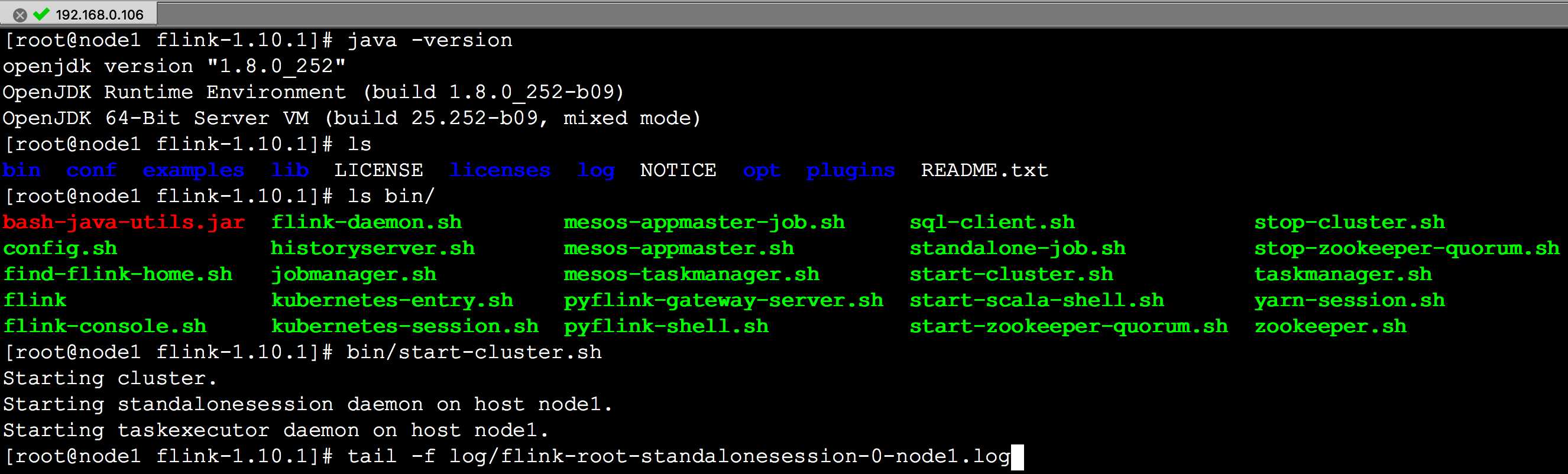Viewport: 1568px width, 474px height.
Task: Click taskmanager.sh file name
Action: [x=1343, y=275]
